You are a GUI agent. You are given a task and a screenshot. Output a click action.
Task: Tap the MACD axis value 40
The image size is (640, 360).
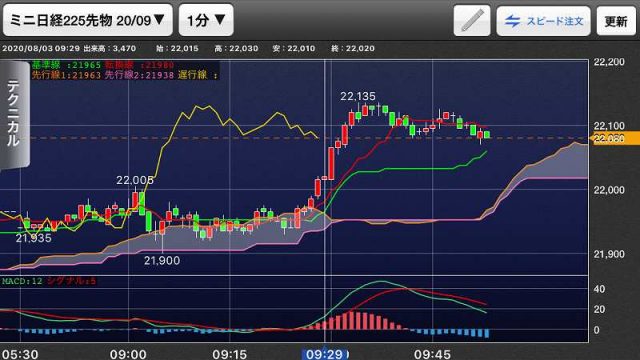pos(599,289)
